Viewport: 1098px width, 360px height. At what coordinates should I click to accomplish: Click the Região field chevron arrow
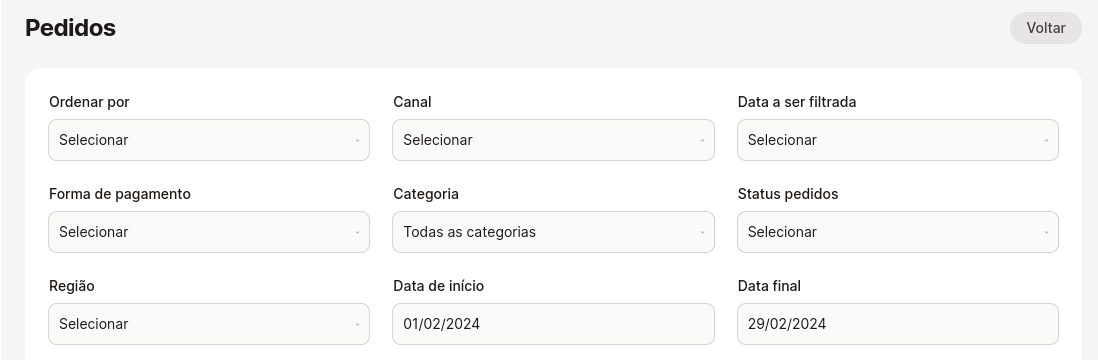(357, 324)
